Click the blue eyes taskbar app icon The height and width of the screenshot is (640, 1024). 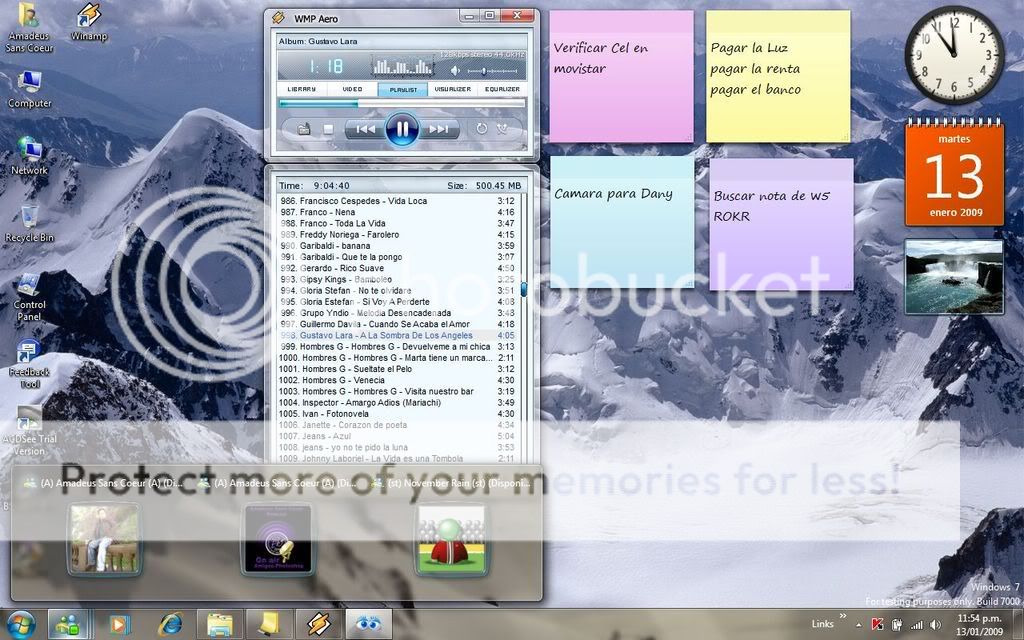point(368,625)
